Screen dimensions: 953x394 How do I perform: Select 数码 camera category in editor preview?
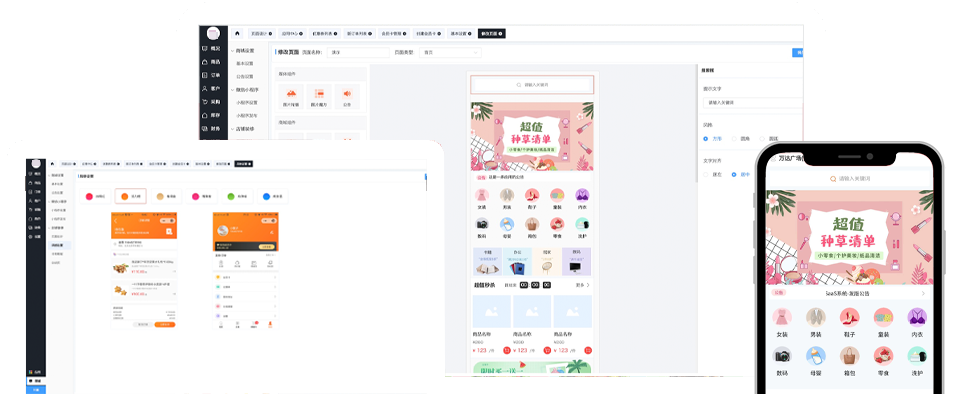[x=482, y=227]
